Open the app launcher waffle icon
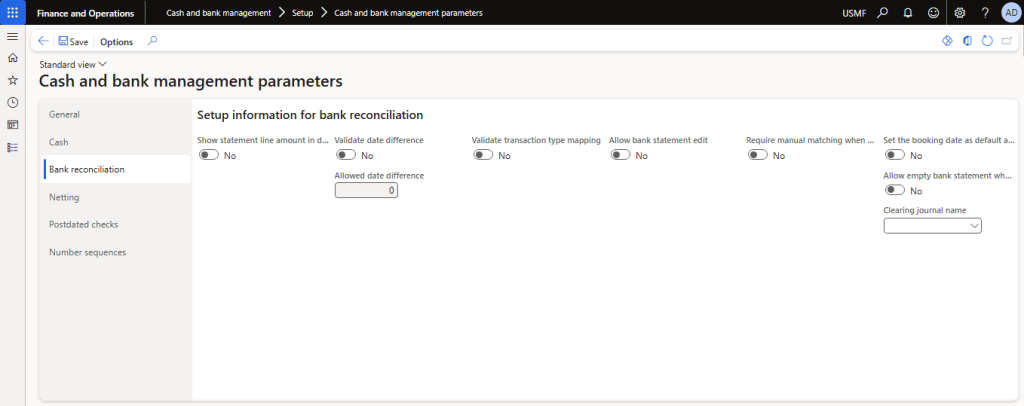The width and height of the screenshot is (1024, 406). coord(12,13)
